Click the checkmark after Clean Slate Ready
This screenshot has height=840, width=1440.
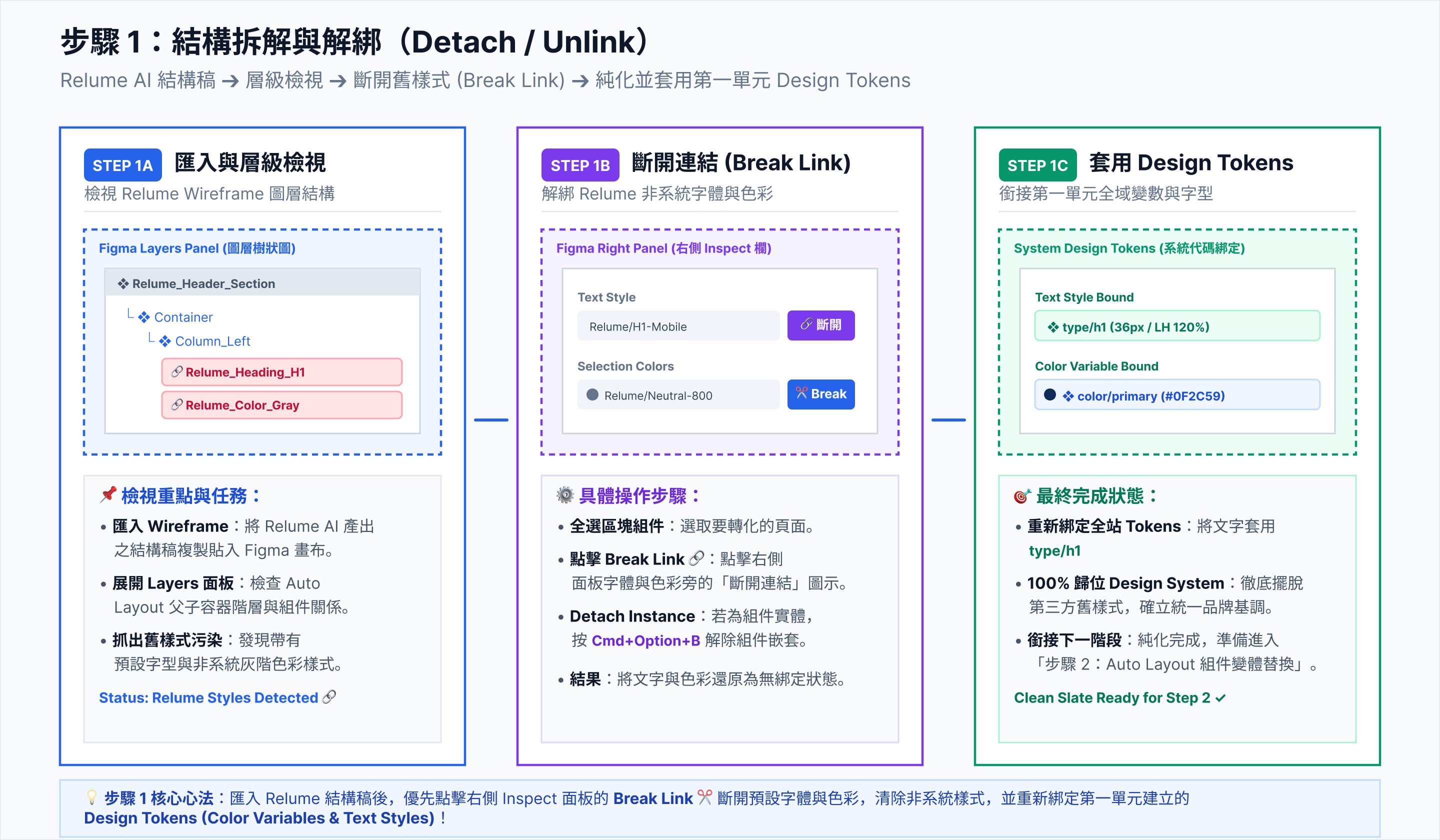point(1220,697)
